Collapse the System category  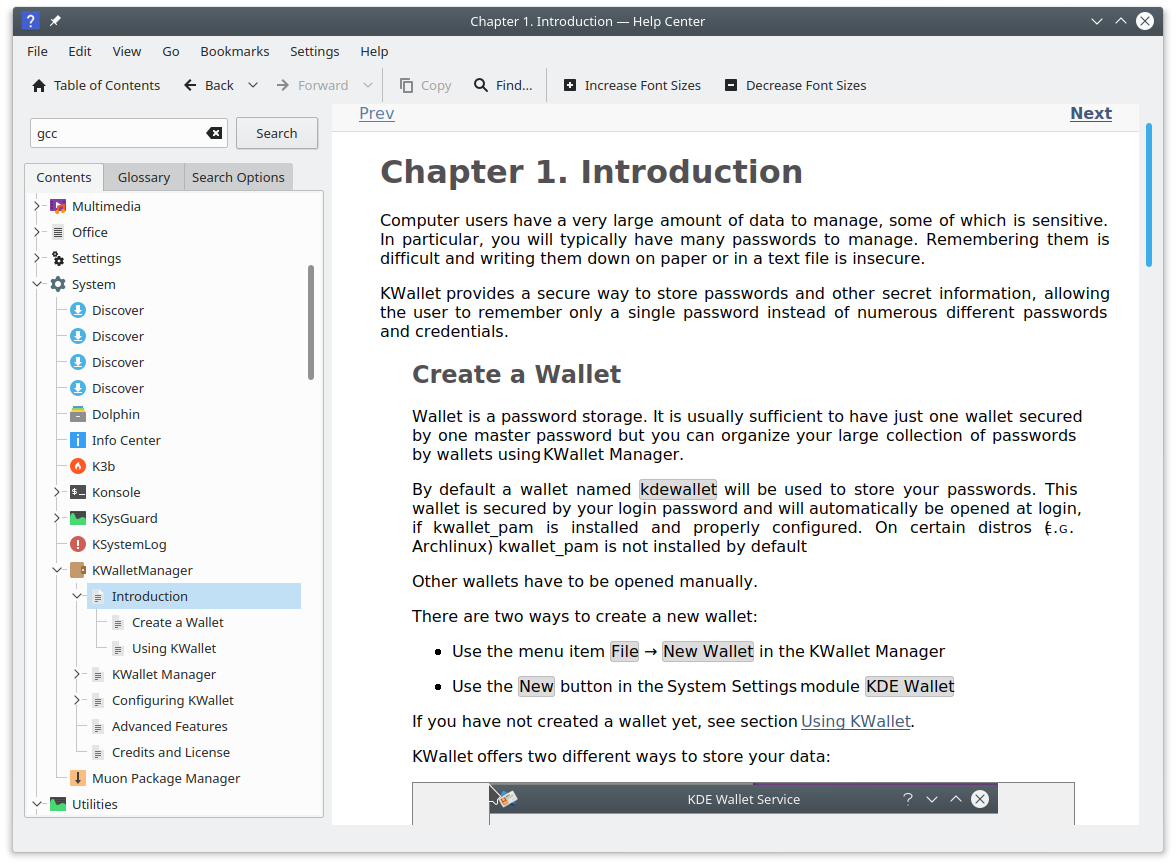point(38,284)
